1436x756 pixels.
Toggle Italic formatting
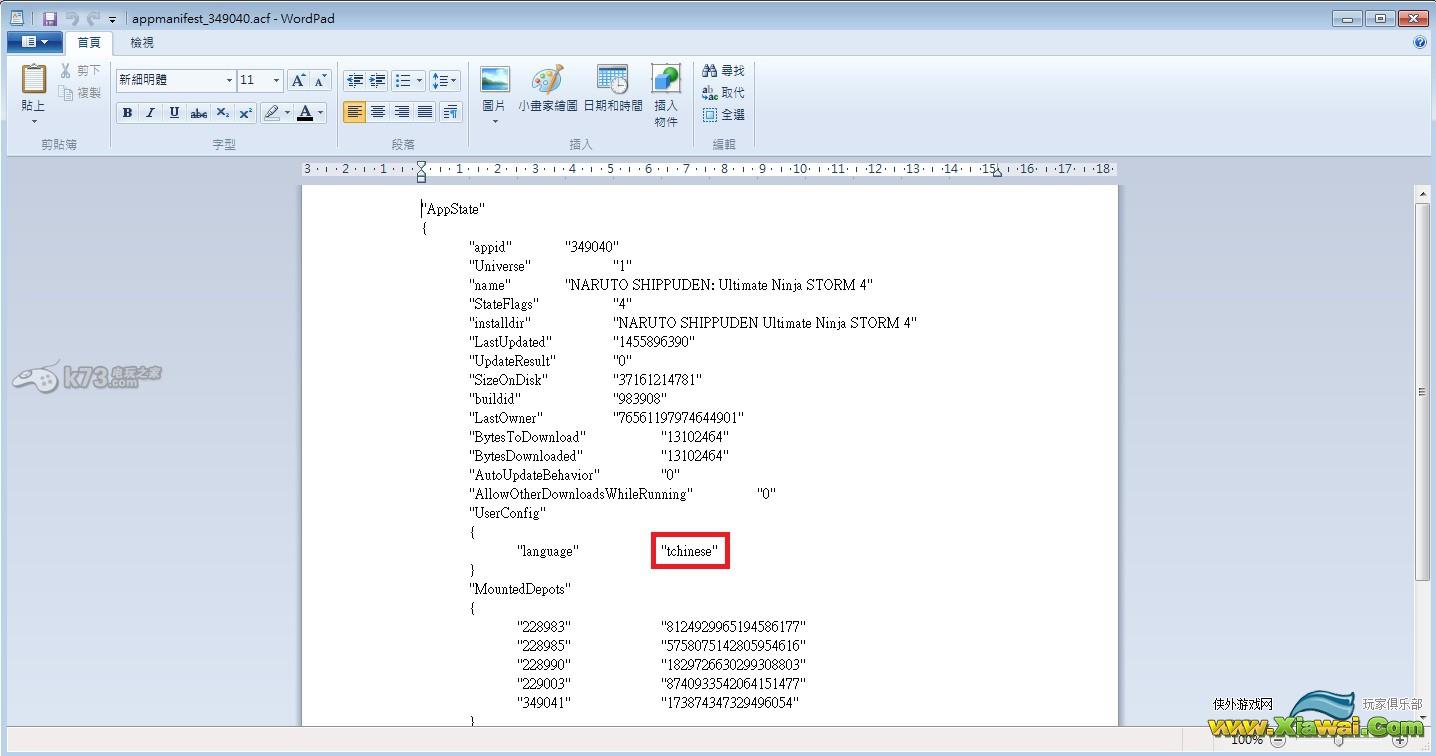(150, 113)
